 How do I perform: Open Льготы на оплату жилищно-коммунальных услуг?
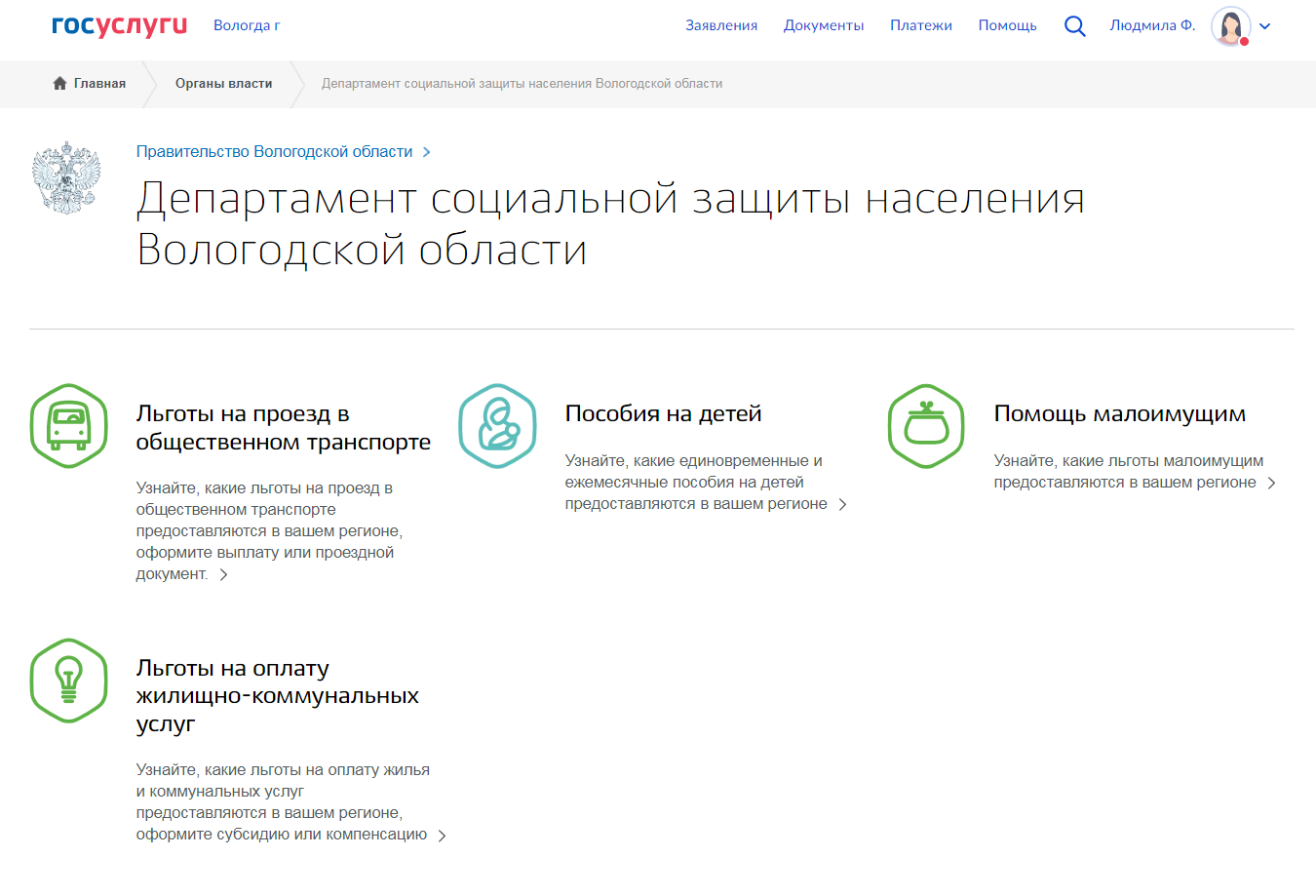coord(278,696)
